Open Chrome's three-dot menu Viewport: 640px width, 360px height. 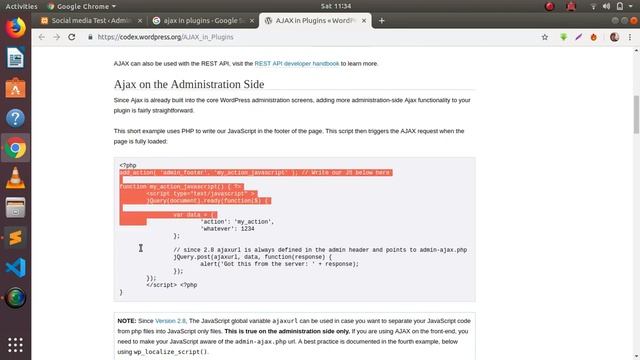point(630,37)
